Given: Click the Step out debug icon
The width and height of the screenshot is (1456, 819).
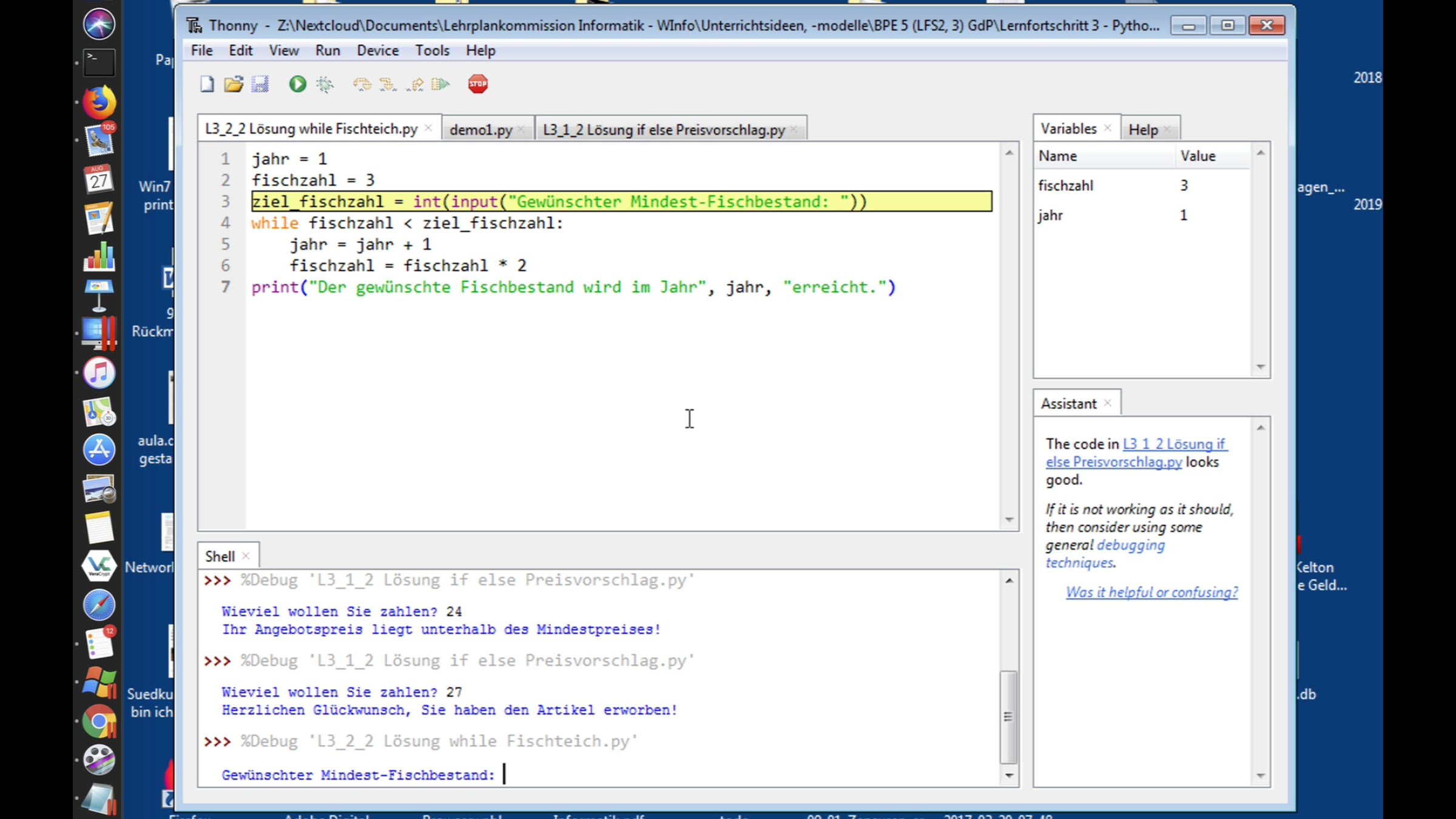Looking at the screenshot, I should tap(416, 84).
